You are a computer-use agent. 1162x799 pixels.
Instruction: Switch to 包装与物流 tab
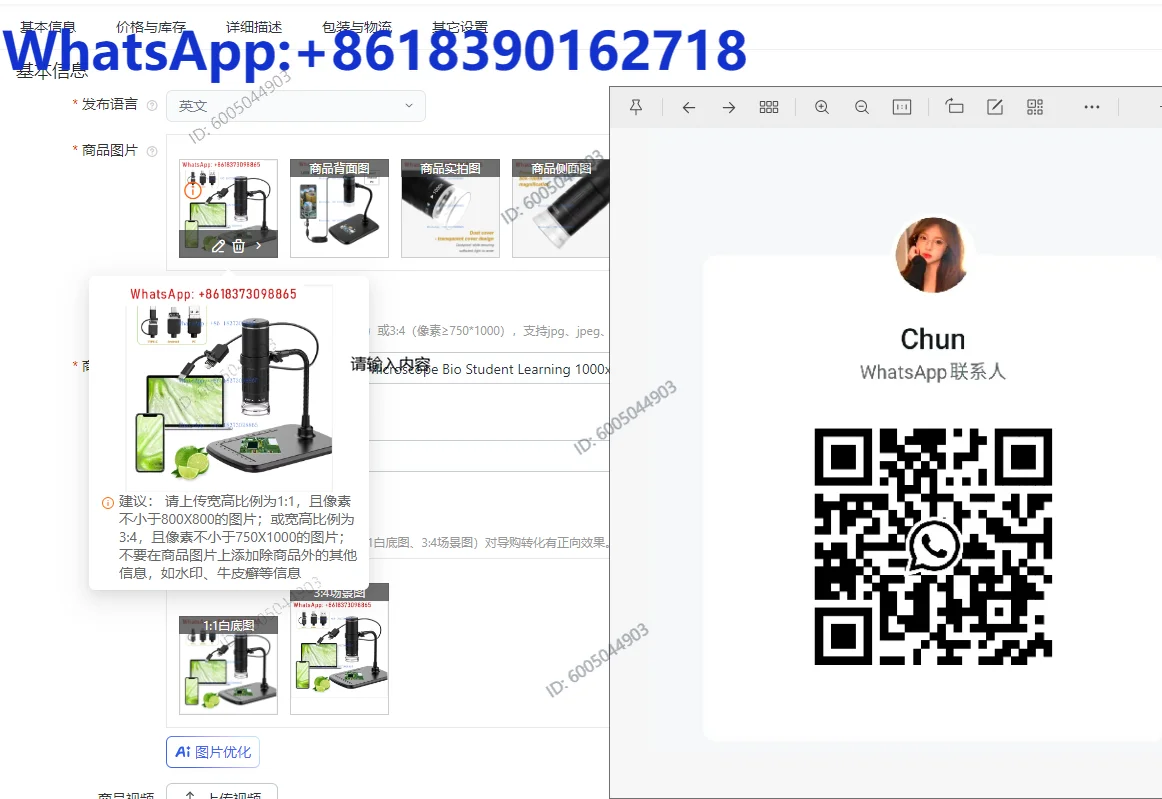click(356, 27)
